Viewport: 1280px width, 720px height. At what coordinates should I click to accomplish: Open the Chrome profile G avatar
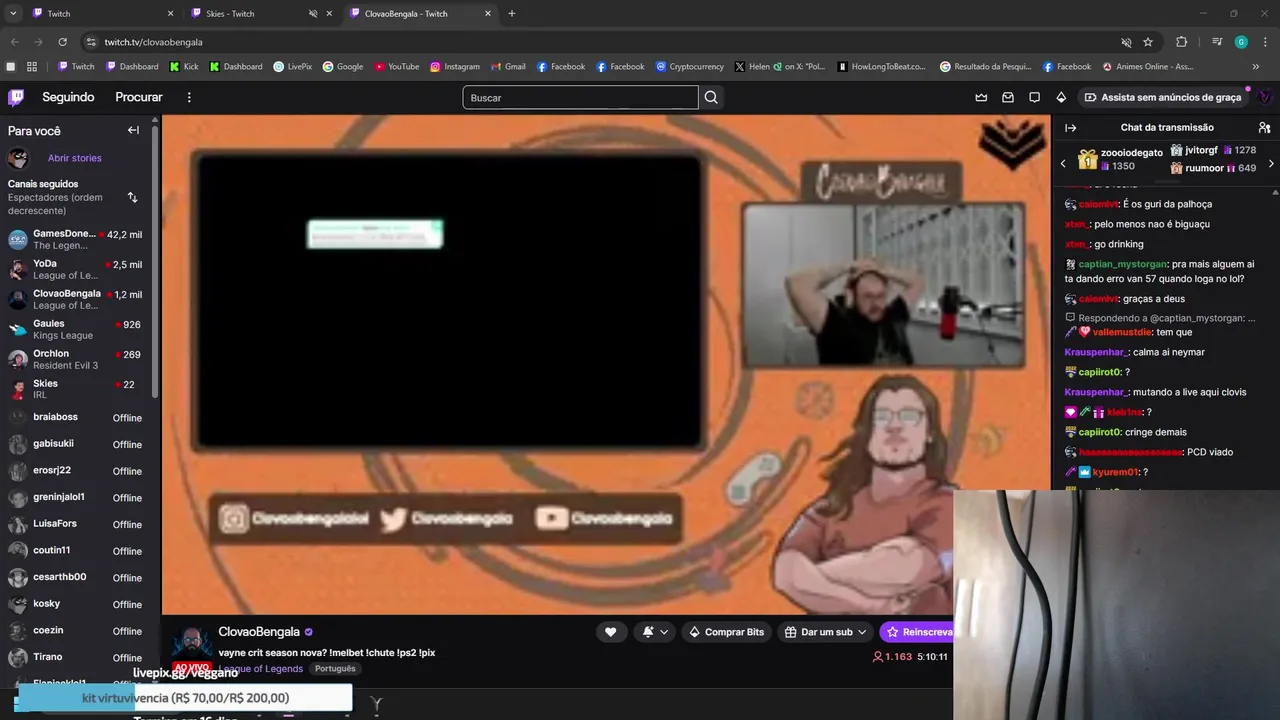tap(1241, 42)
